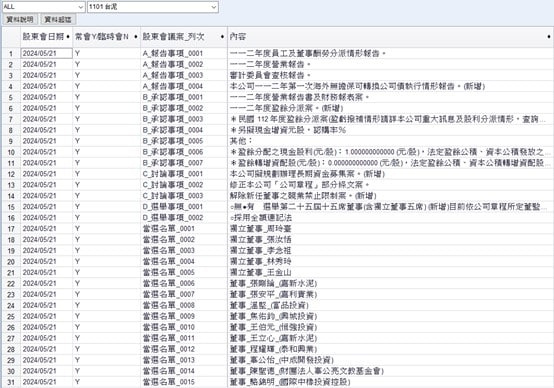The width and height of the screenshot is (554, 388).
Task: Open the ALL dropdown list
Action: [x=81, y=7]
